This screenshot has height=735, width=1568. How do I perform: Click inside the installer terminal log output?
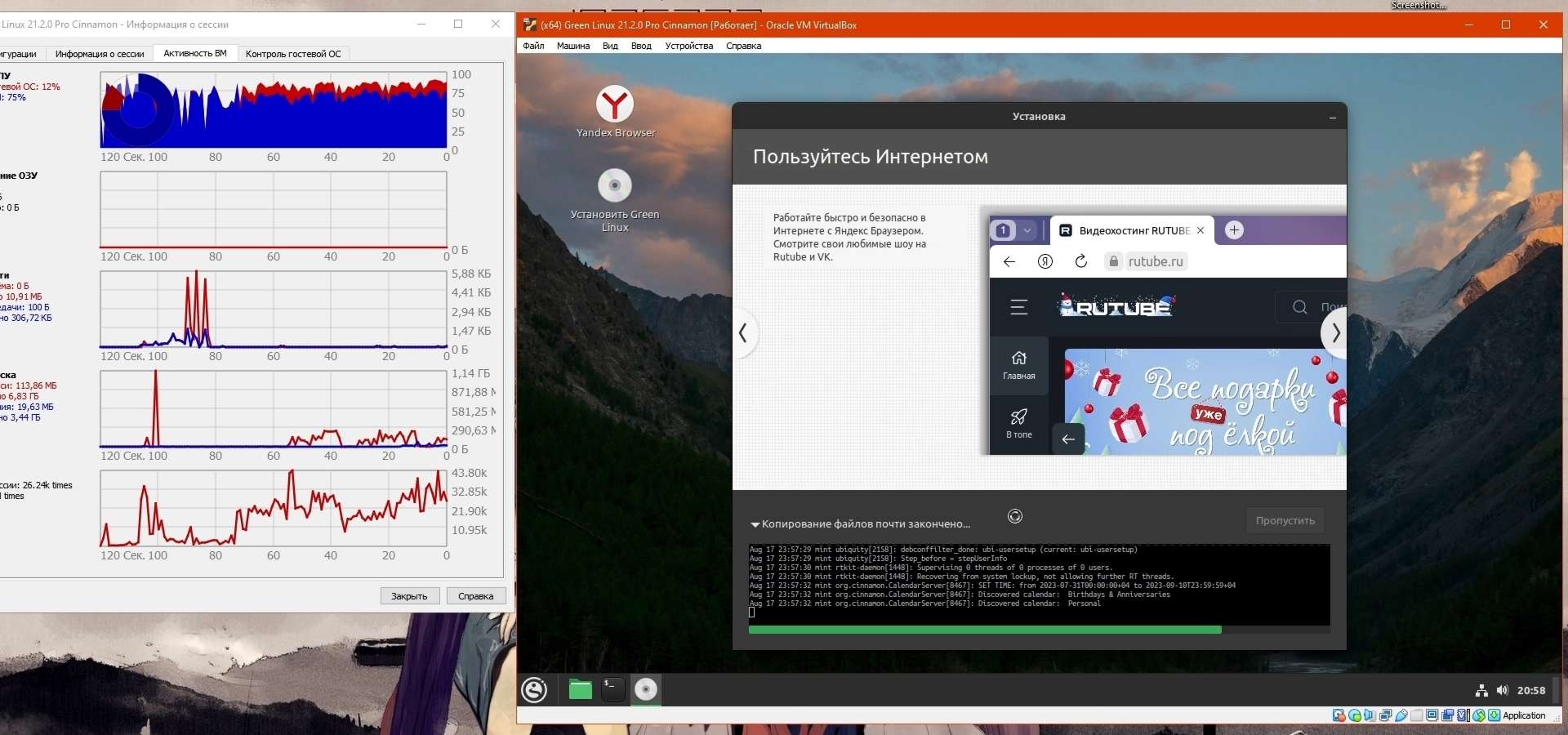pyautogui.click(x=1040, y=585)
